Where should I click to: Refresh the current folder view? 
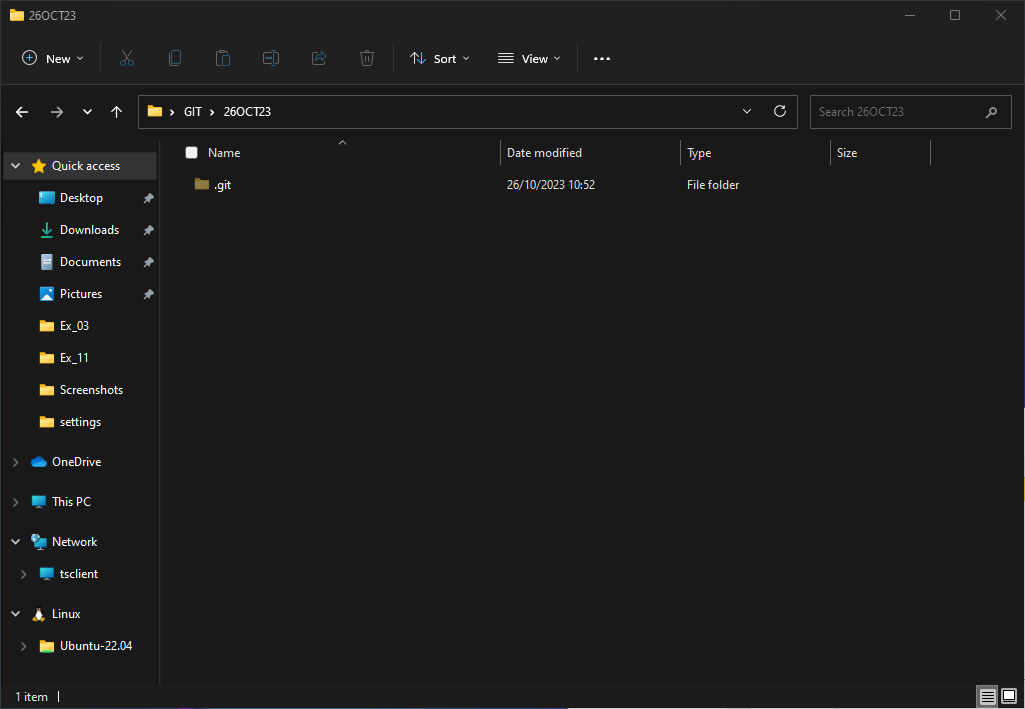[x=780, y=112]
